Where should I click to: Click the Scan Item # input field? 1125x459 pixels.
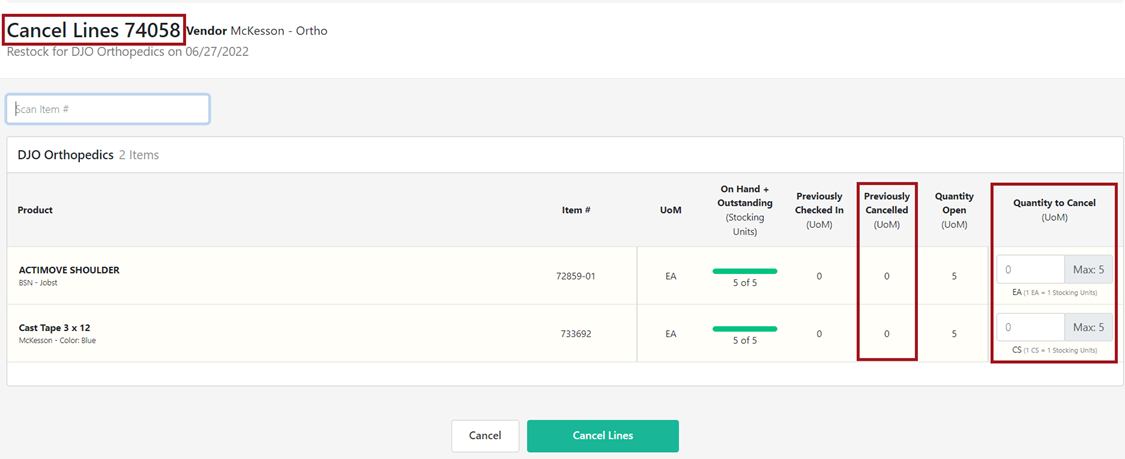(x=108, y=109)
